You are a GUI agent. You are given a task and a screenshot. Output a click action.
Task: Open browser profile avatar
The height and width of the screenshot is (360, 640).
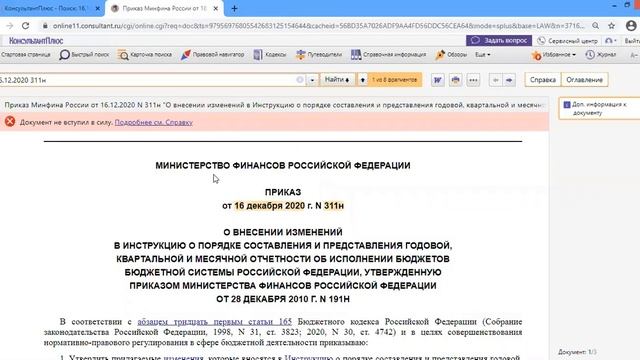click(x=631, y=26)
